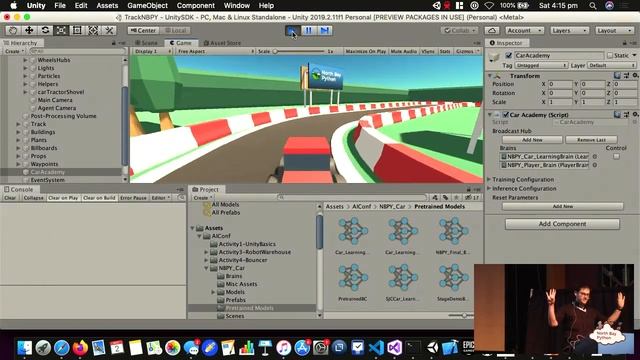Viewport: 640px width, 360px height.
Task: Select the custom editor tools icon
Action: click(x=109, y=31)
